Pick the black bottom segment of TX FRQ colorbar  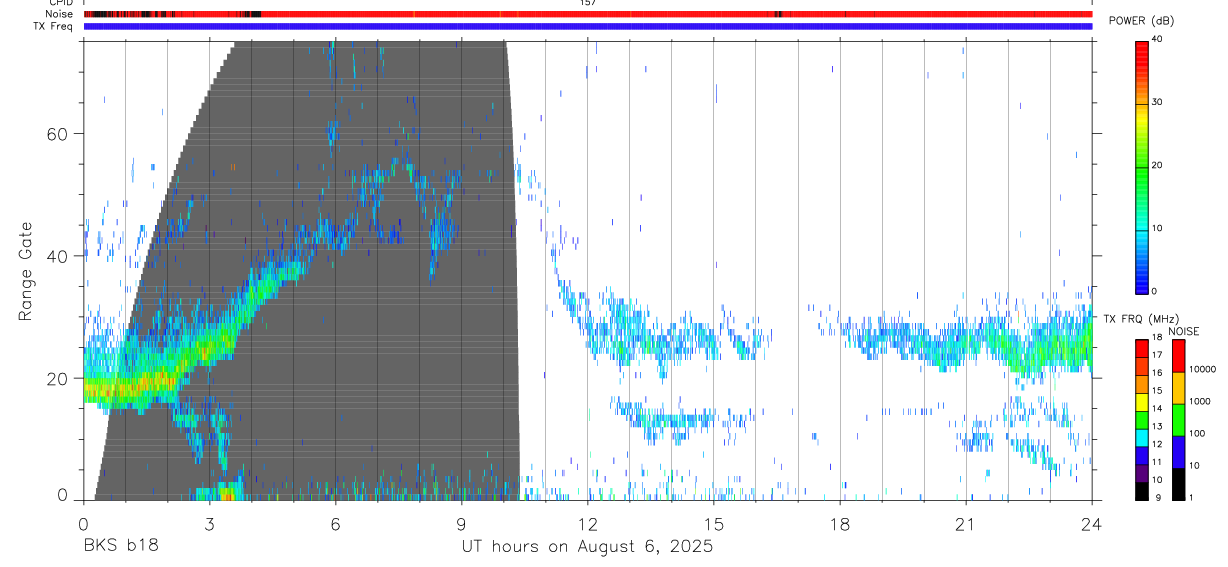tap(1142, 491)
